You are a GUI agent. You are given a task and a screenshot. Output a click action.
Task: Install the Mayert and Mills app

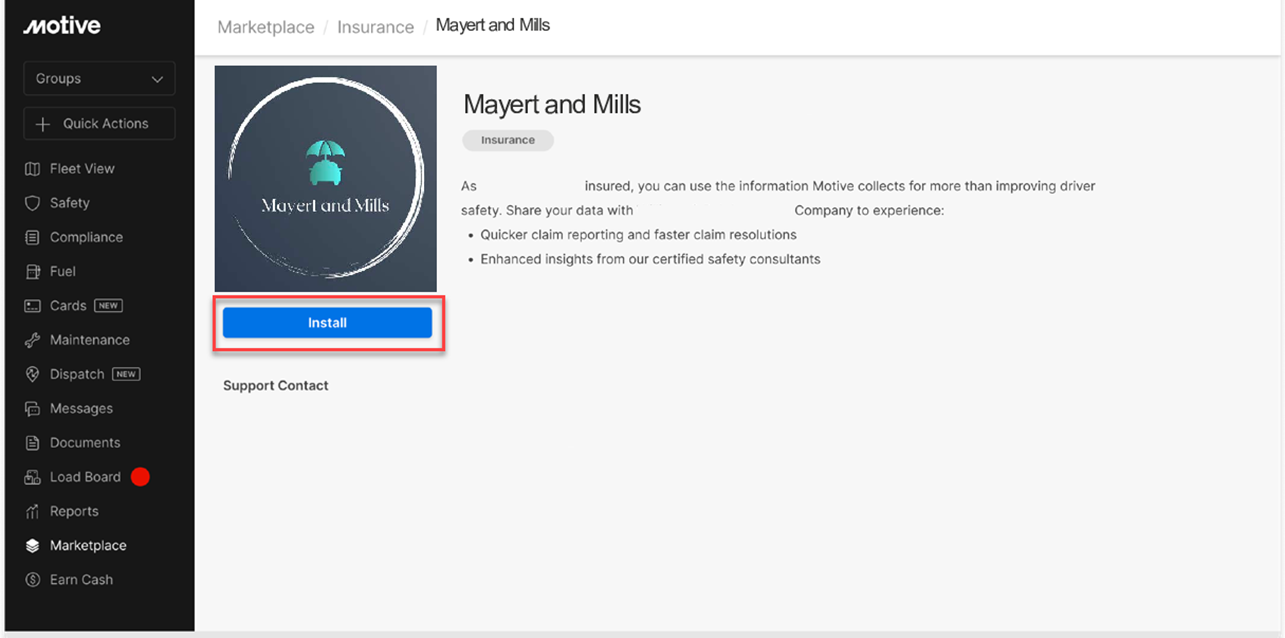[x=327, y=323]
